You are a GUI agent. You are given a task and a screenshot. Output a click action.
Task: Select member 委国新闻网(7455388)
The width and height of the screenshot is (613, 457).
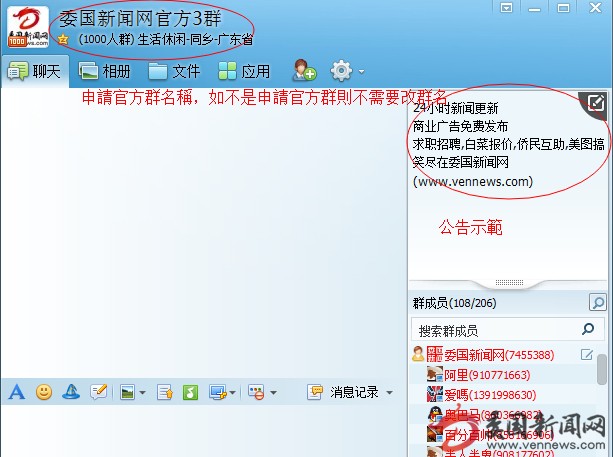point(499,355)
